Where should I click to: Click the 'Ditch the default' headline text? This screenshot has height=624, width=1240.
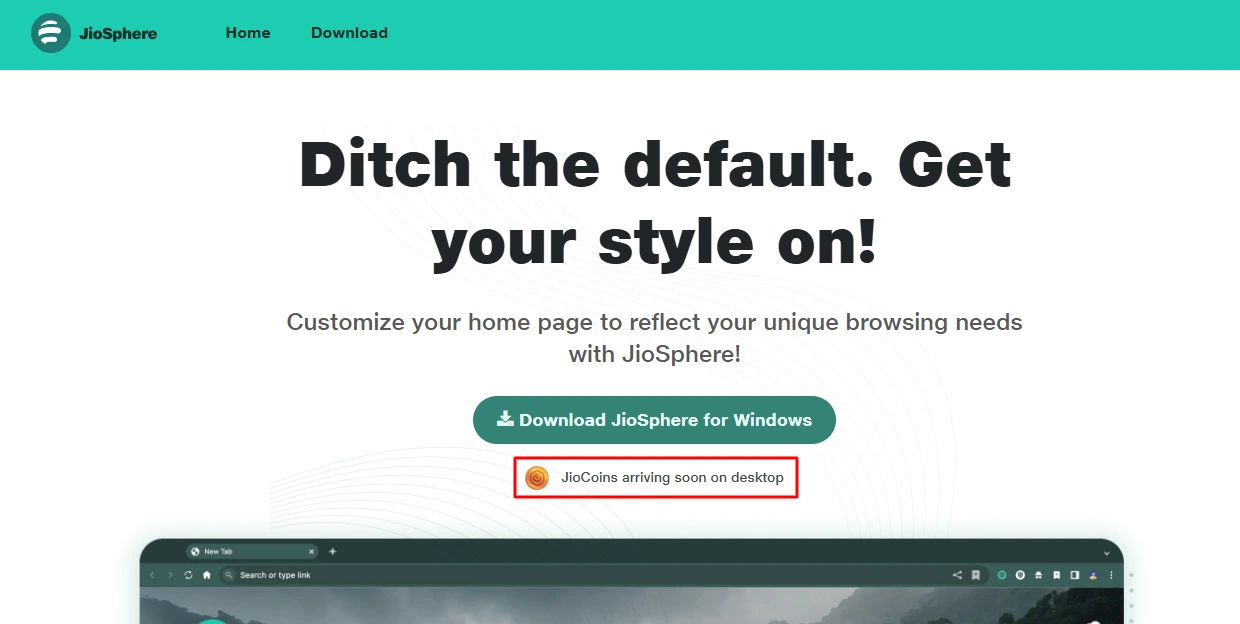click(655, 204)
